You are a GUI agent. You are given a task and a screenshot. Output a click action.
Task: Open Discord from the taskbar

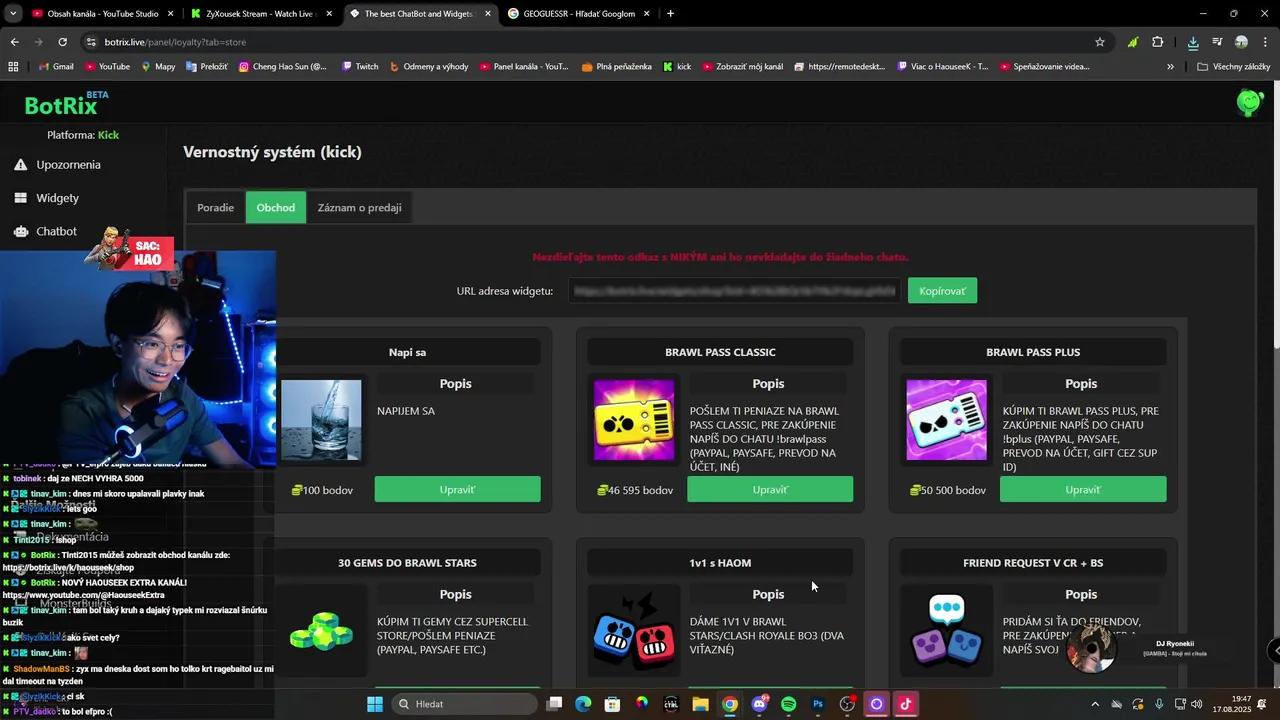(x=759, y=704)
